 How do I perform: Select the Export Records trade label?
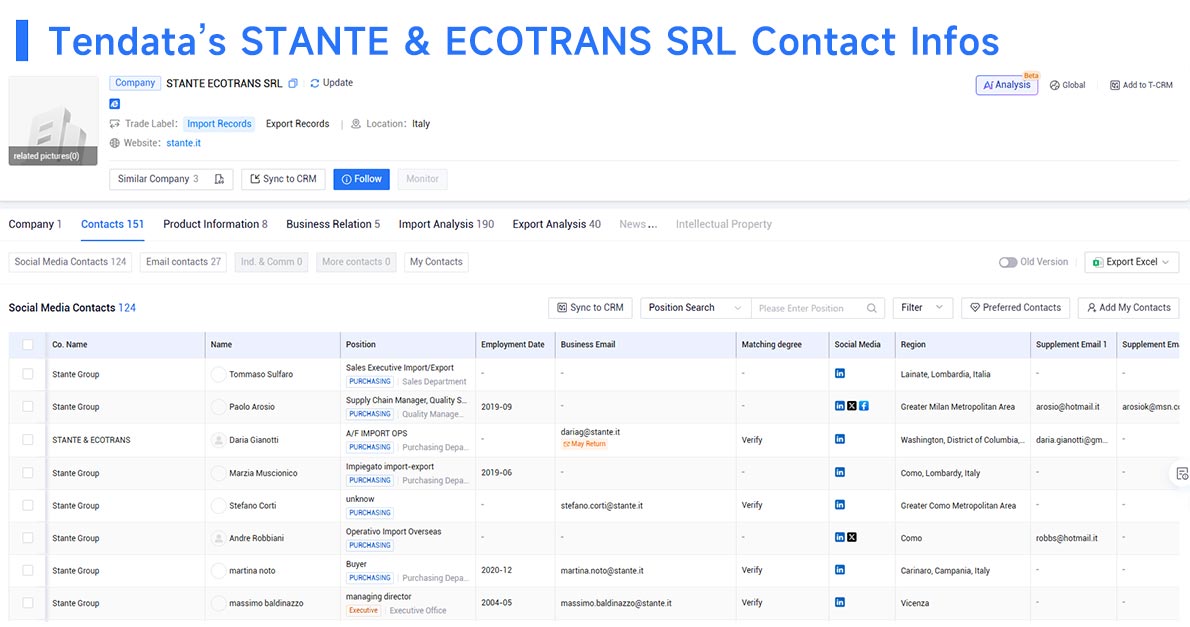click(298, 124)
